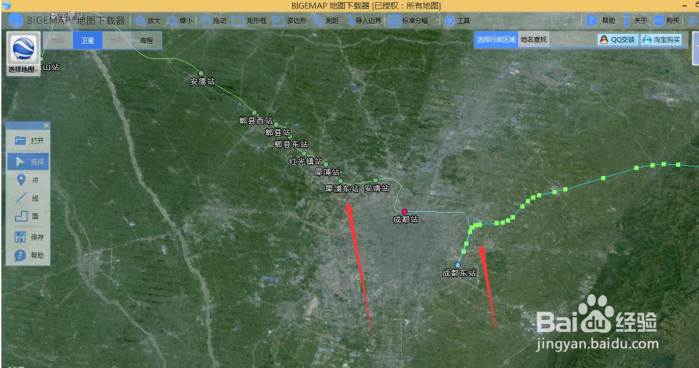Click the 郫县西站 station label
The image size is (699, 368).
[x=256, y=121]
